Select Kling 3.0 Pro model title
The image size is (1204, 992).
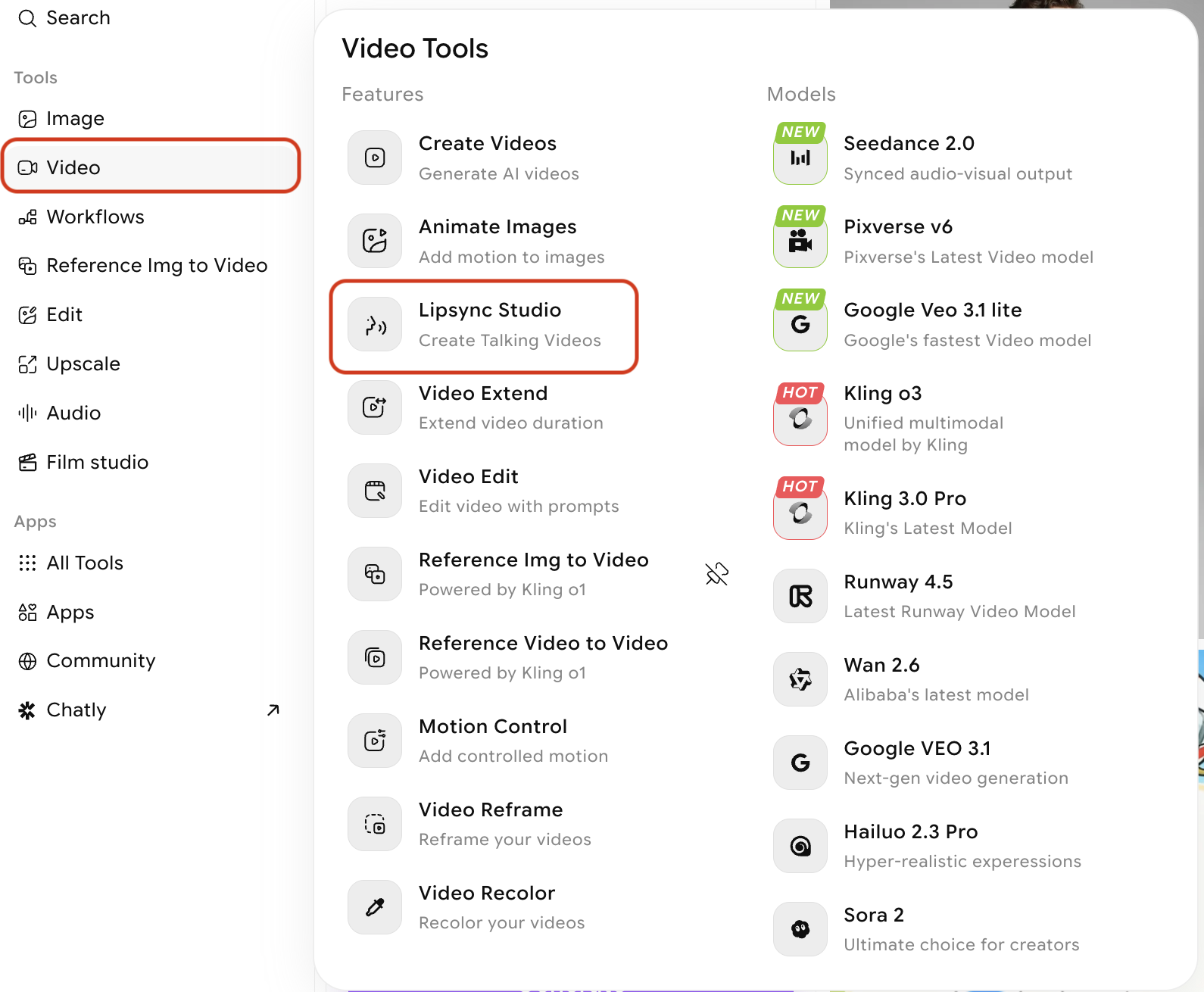coord(906,498)
